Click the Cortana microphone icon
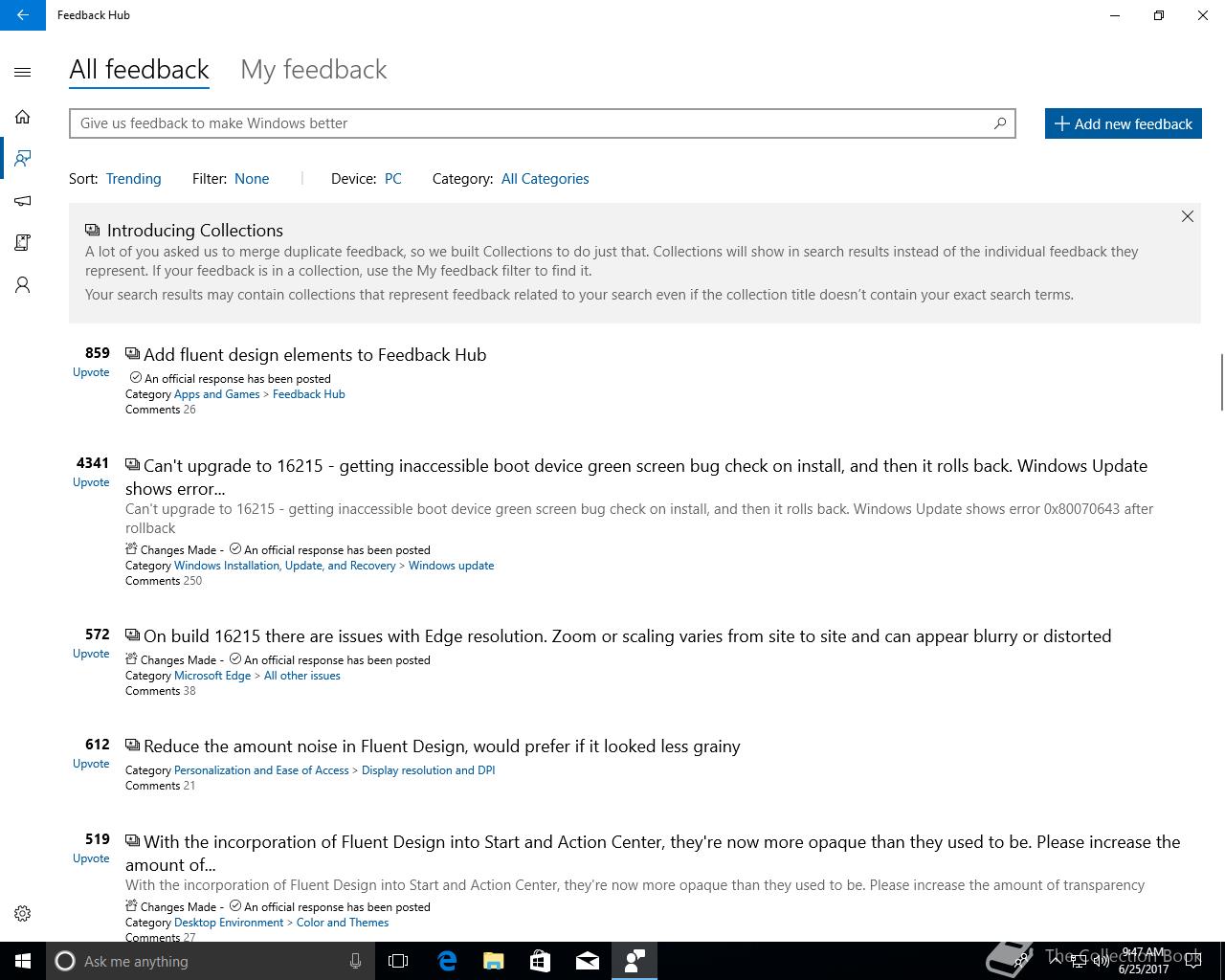1225x980 pixels. (355, 961)
